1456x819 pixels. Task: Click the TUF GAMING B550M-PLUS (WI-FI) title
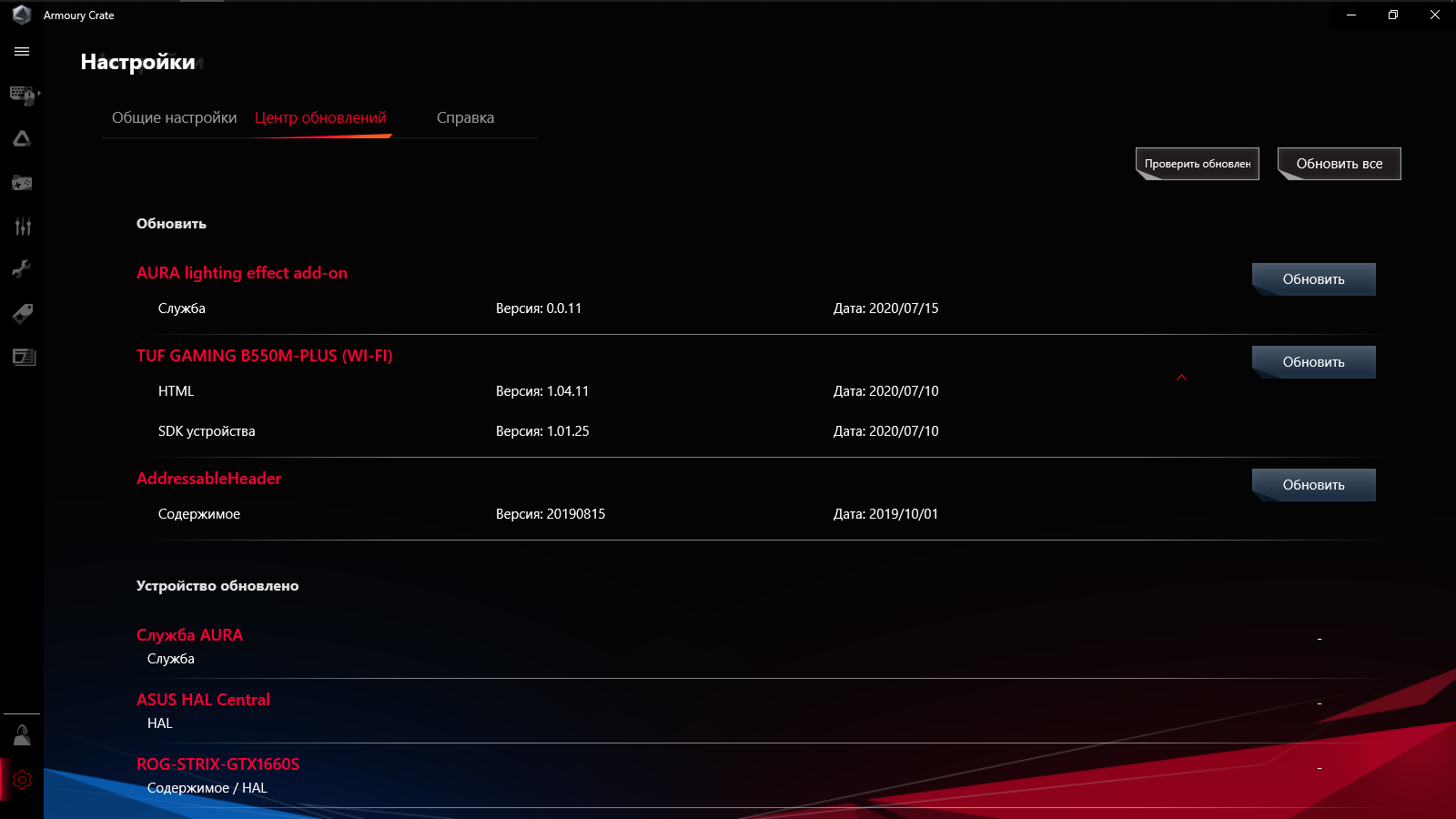pyautogui.click(x=265, y=356)
